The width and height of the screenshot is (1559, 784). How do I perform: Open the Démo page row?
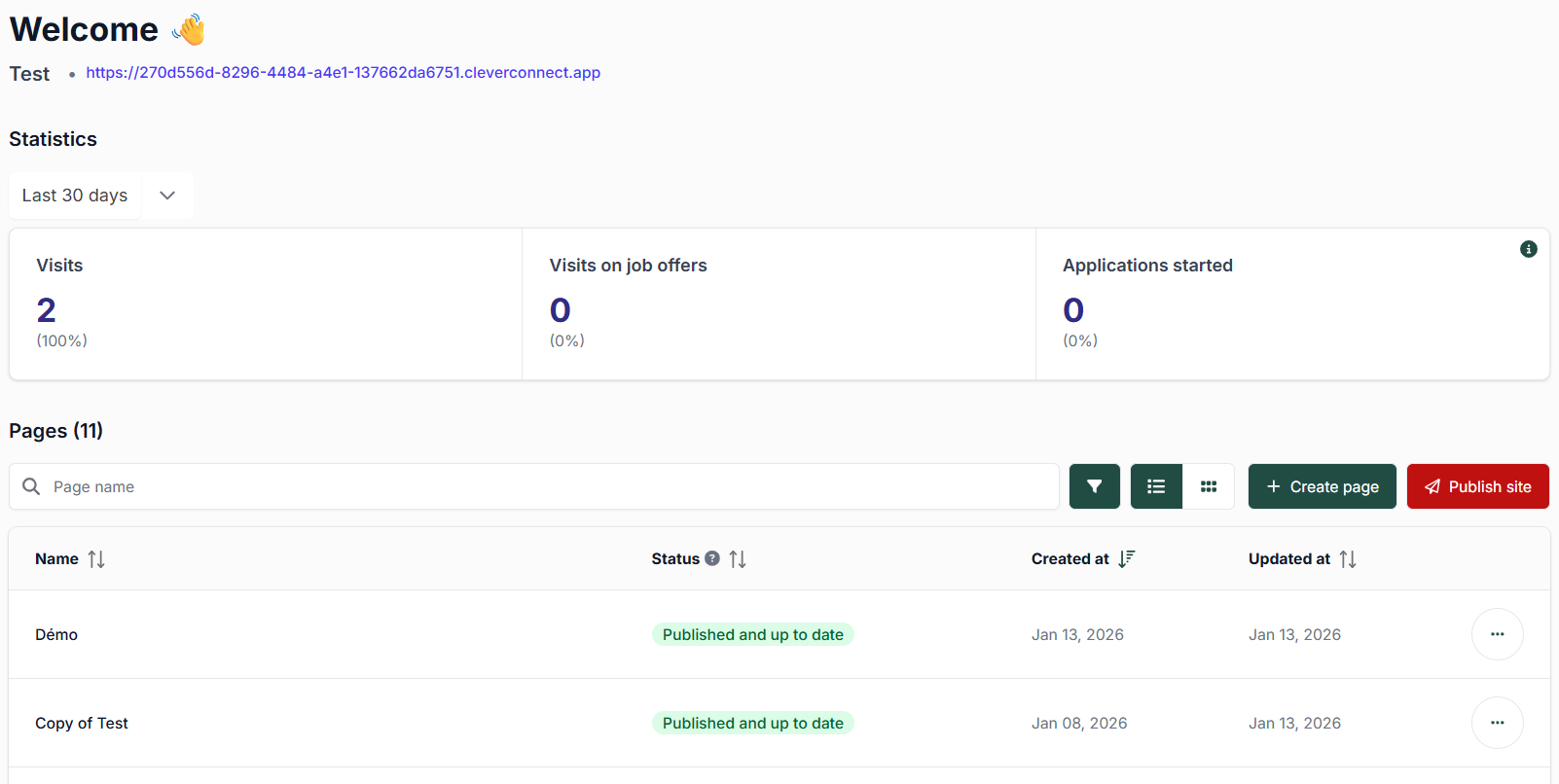(x=56, y=634)
